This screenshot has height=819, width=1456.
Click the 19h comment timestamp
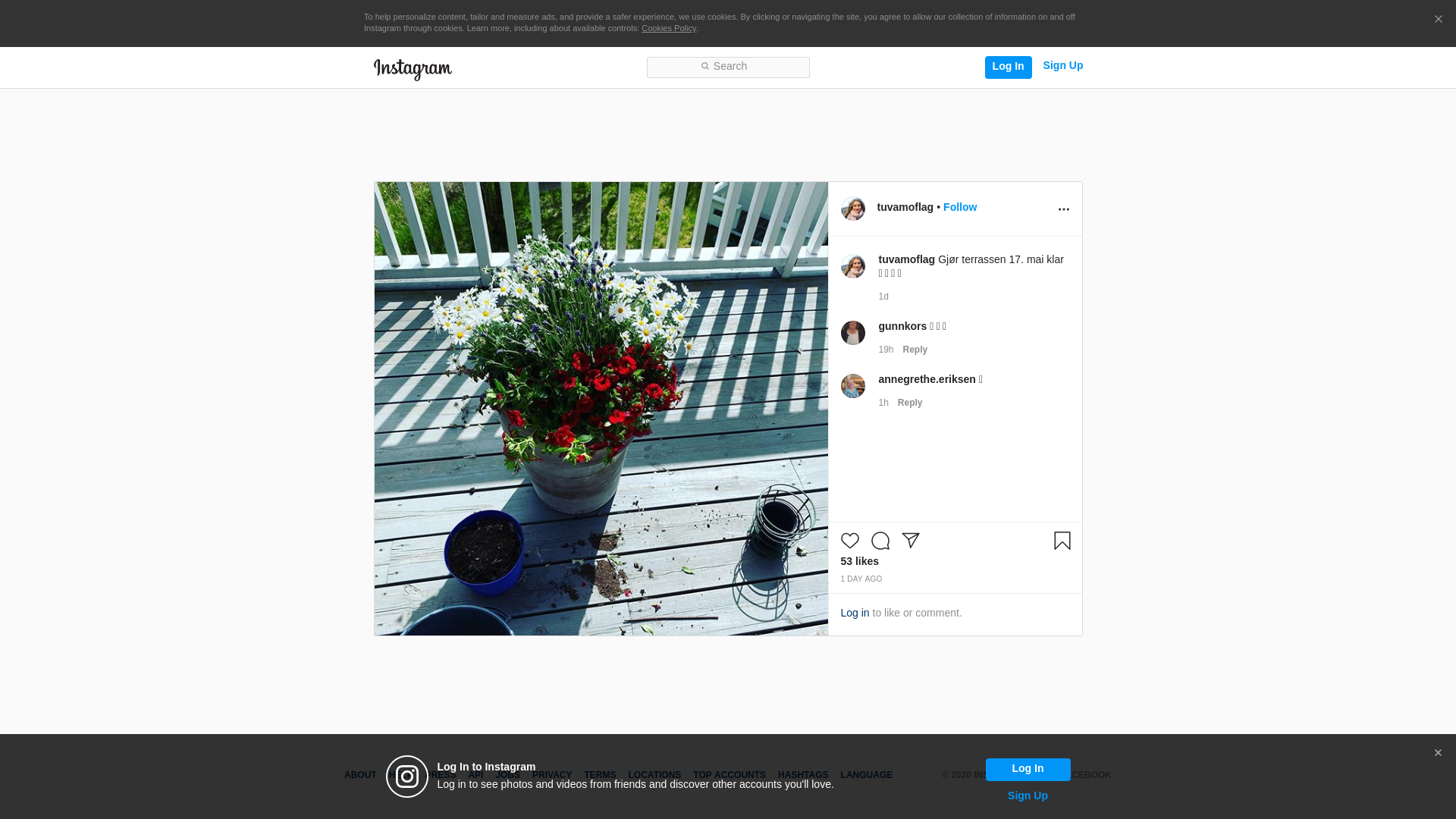pyautogui.click(x=886, y=350)
